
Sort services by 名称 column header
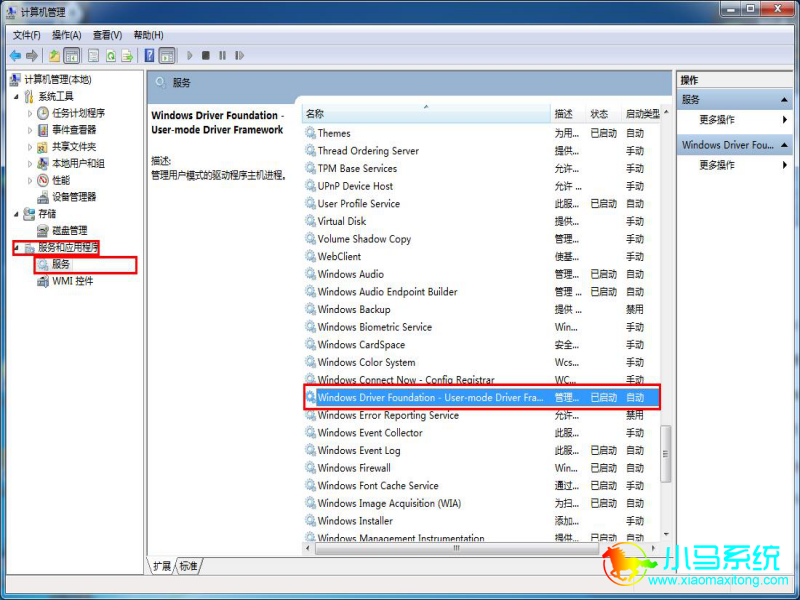point(426,114)
